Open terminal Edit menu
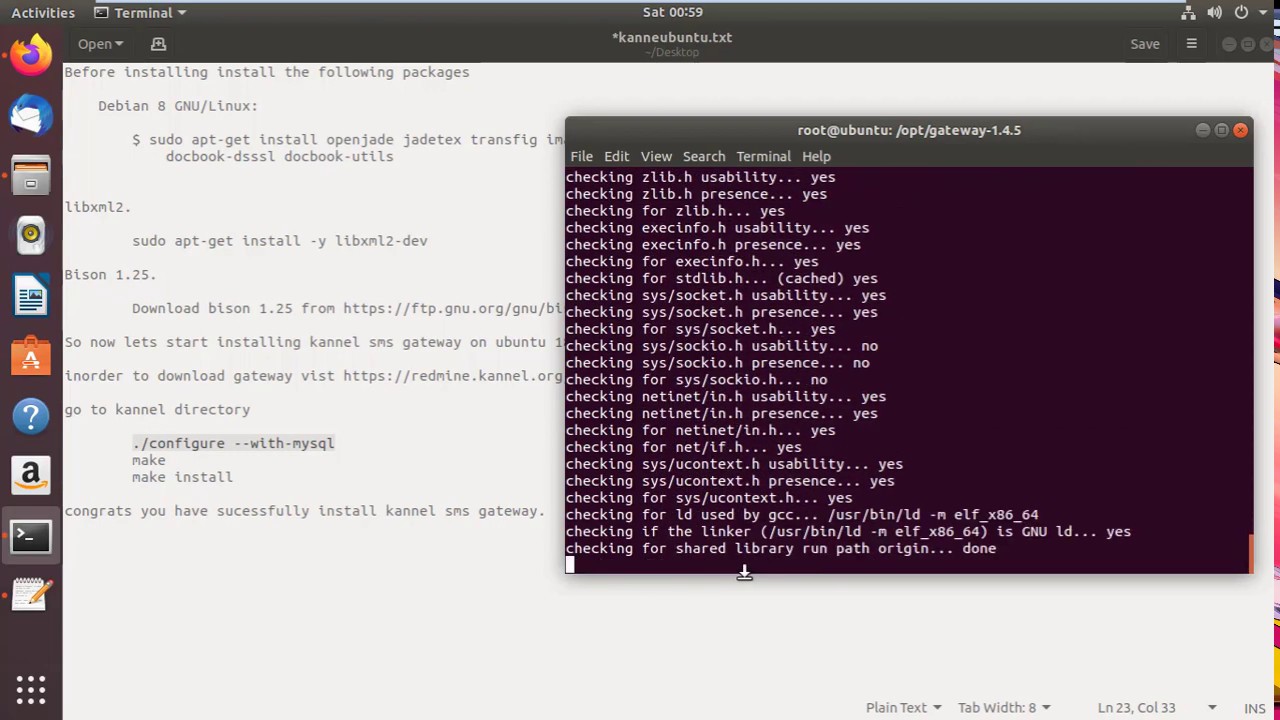1280x720 pixels. point(616,156)
